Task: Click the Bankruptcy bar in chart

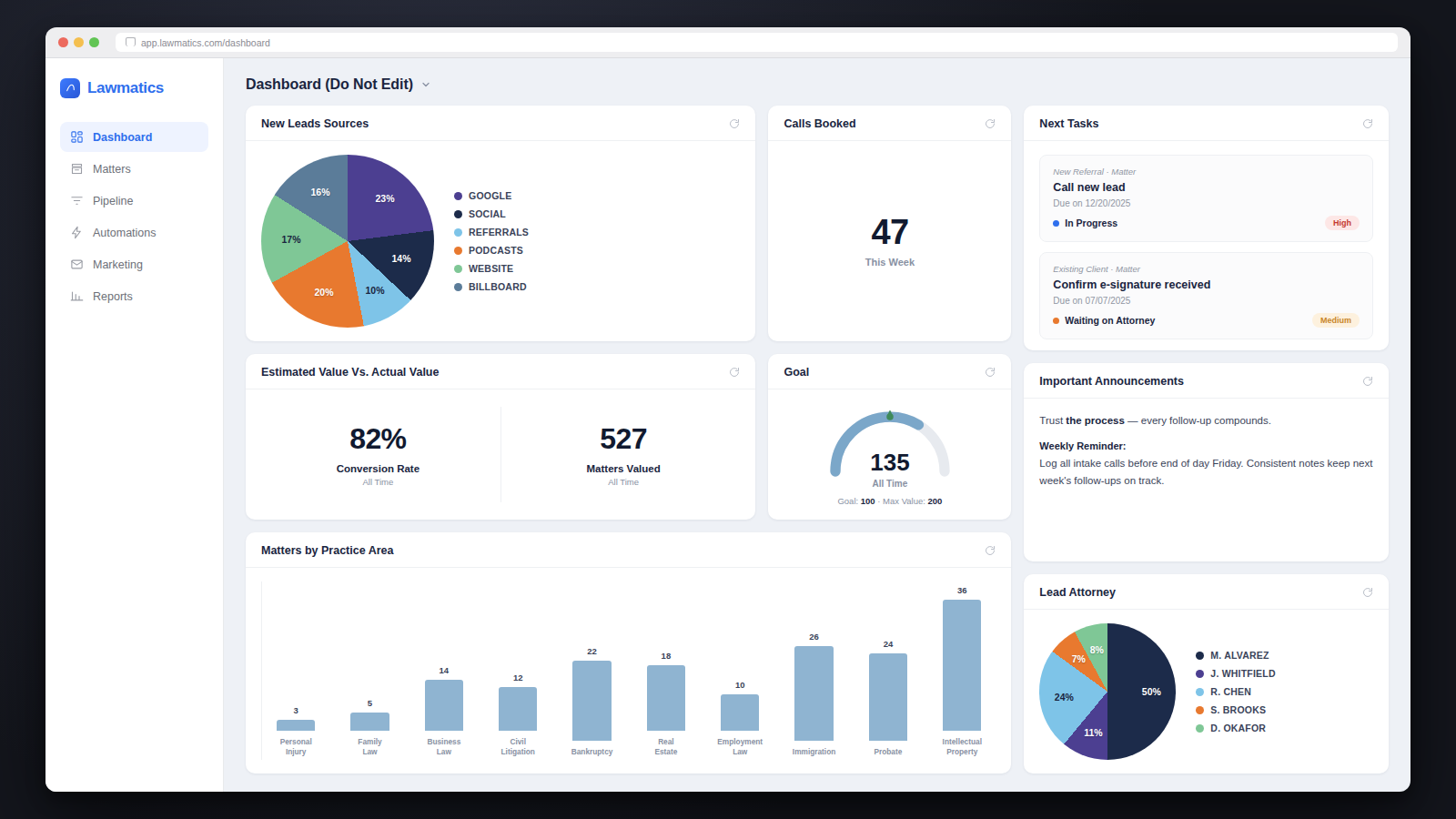Action: 591,701
